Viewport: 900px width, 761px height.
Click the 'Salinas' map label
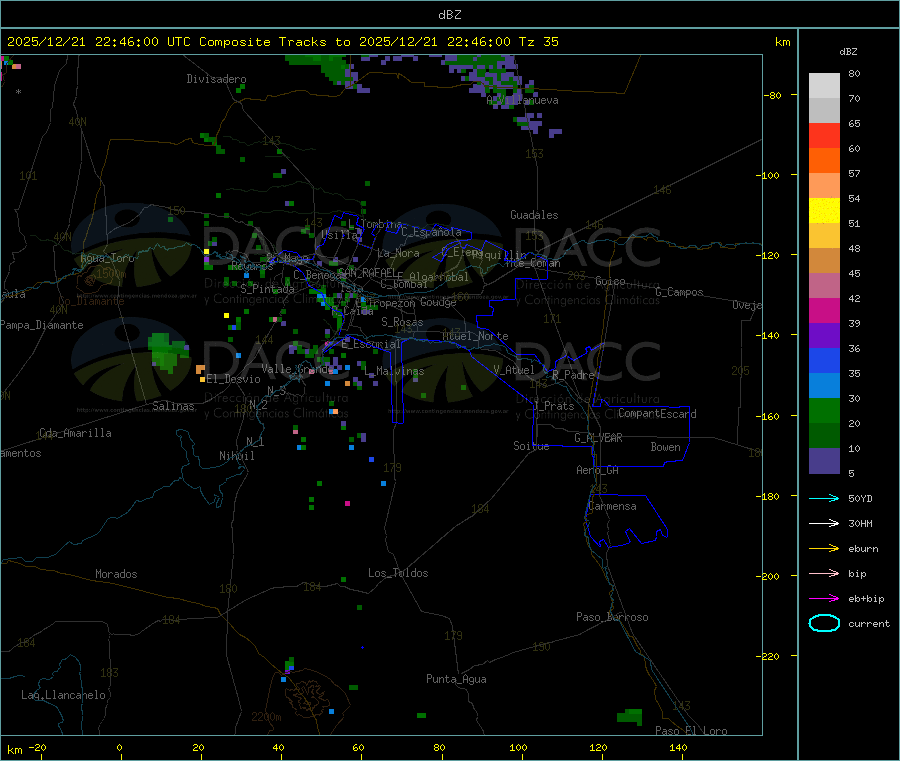[x=173, y=406]
